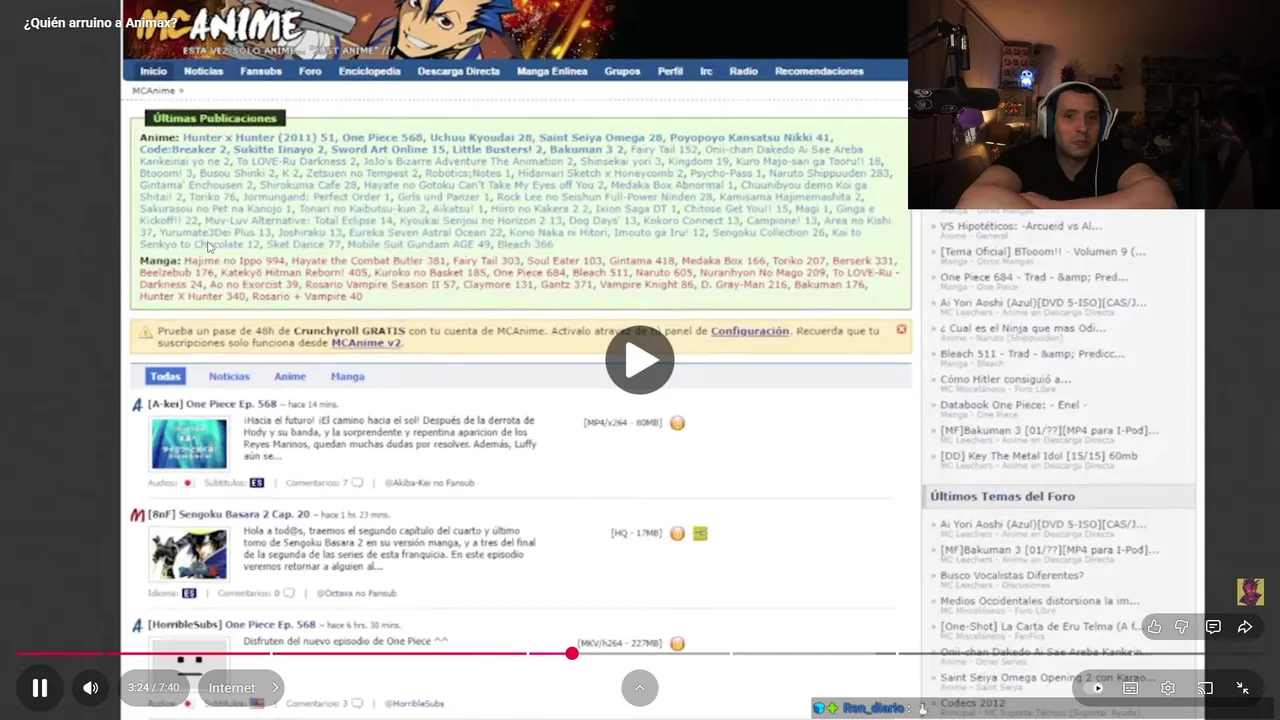Click the red scrubber handle on the progress bar
1280x720 pixels.
click(x=572, y=653)
